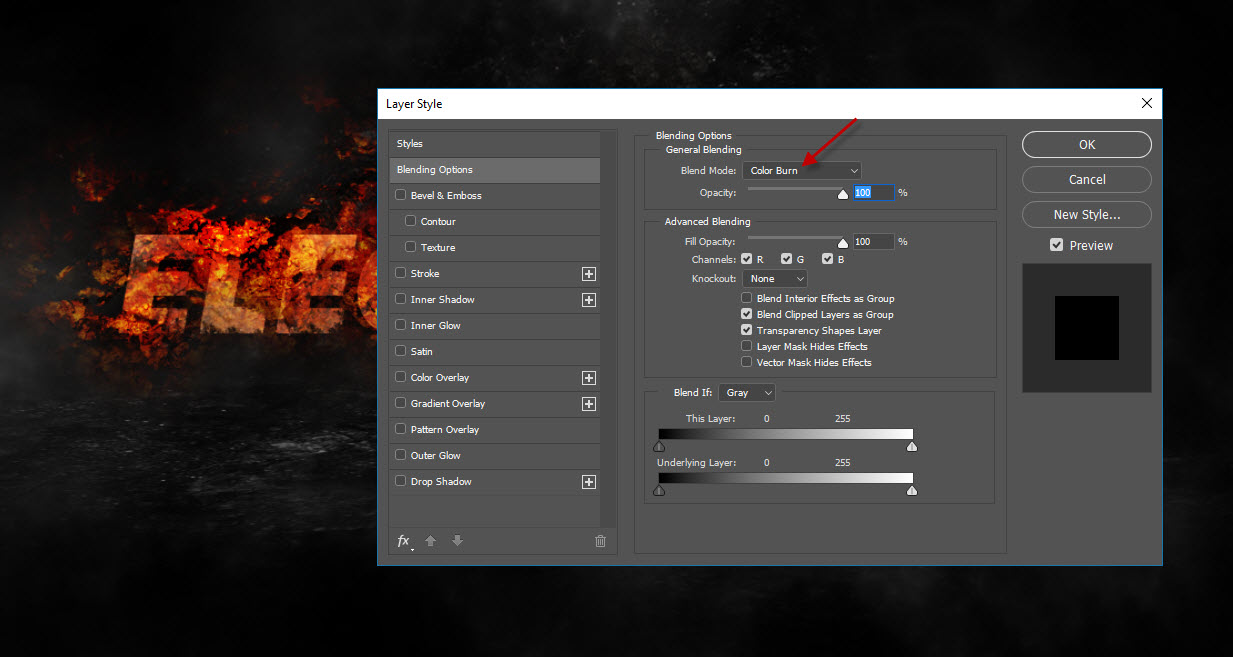
Task: Click the Opacity percentage input field
Action: coord(872,192)
